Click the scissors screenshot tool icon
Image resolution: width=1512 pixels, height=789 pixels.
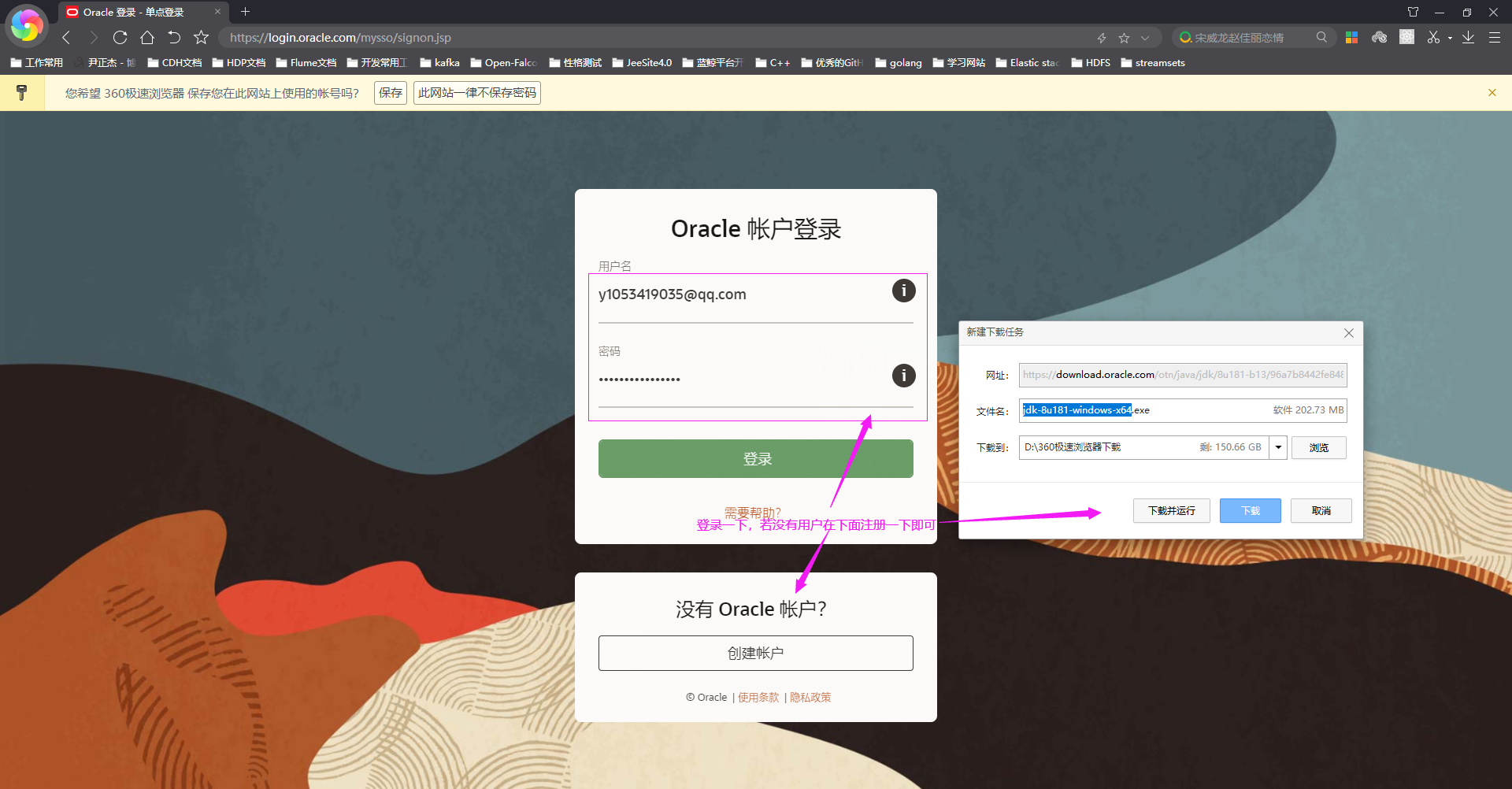1433,37
